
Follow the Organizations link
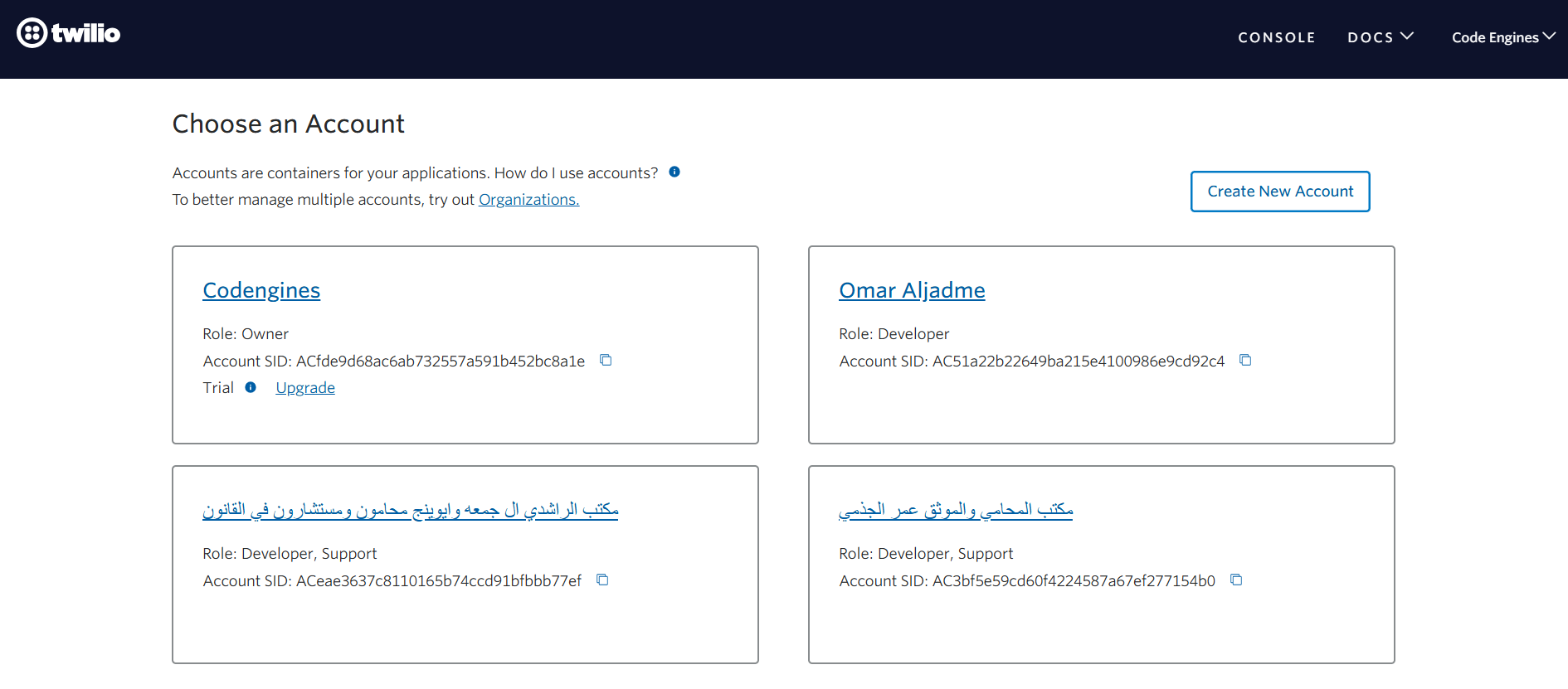point(529,200)
